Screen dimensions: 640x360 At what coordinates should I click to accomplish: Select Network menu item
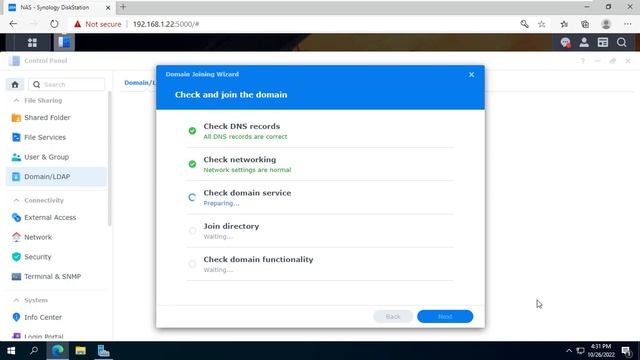pos(56,237)
